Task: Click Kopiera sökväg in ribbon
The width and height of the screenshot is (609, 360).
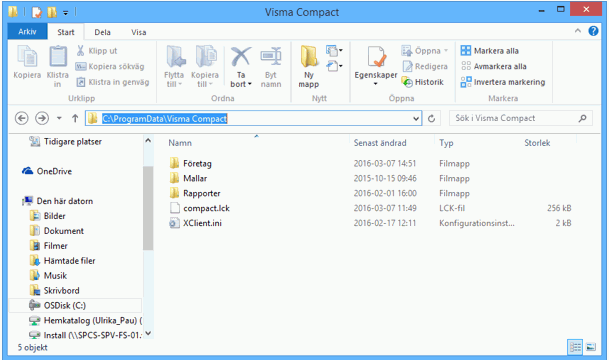Action: pos(110,66)
